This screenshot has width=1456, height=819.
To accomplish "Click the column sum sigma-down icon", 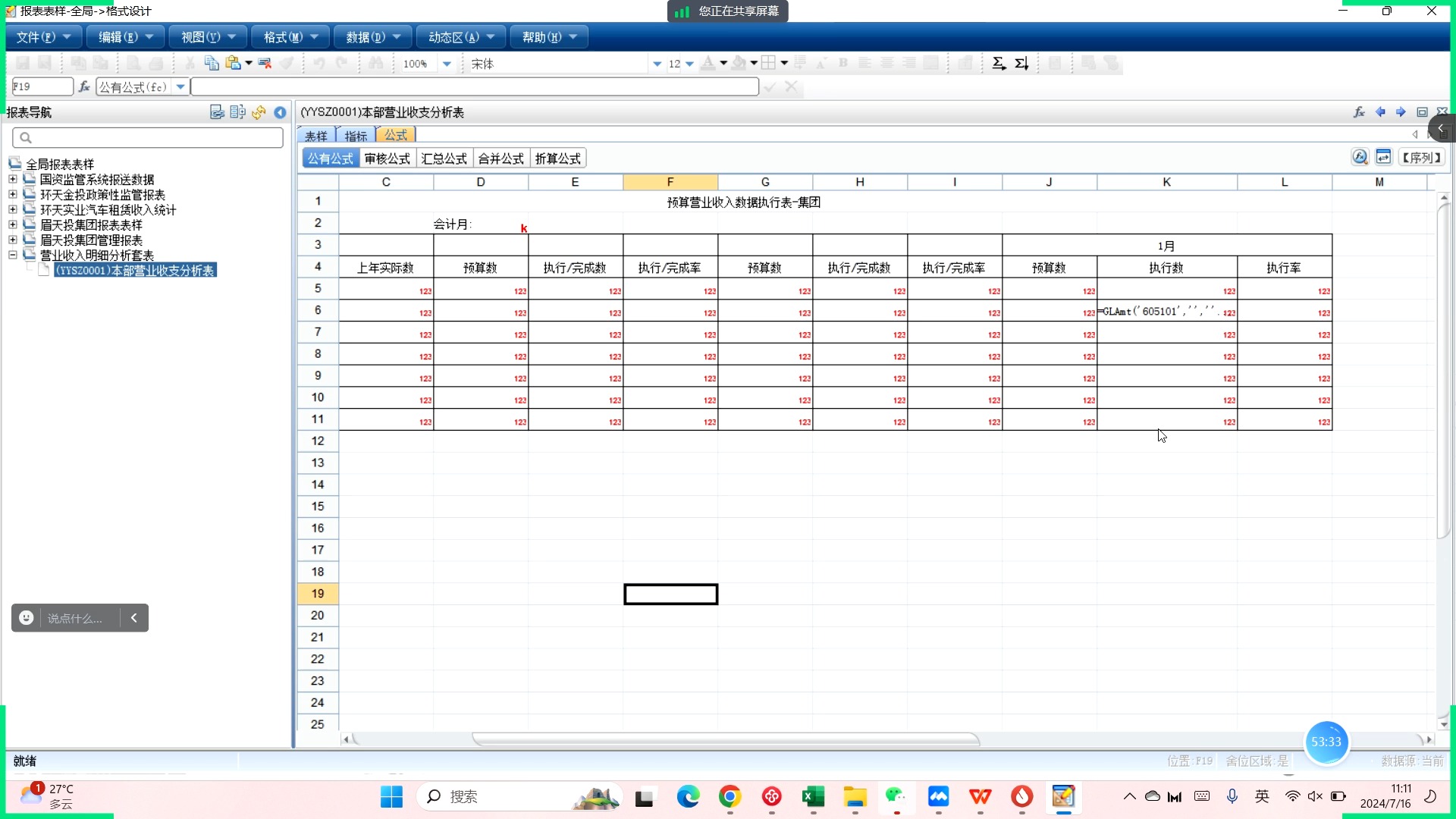I will click(x=1021, y=64).
